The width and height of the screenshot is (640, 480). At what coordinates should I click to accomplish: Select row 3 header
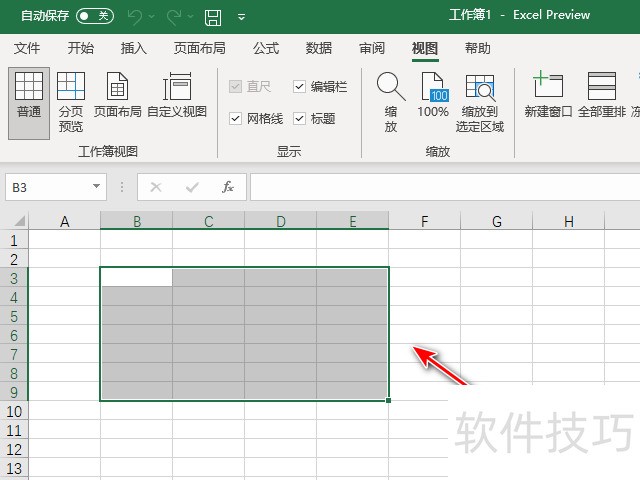[14, 278]
